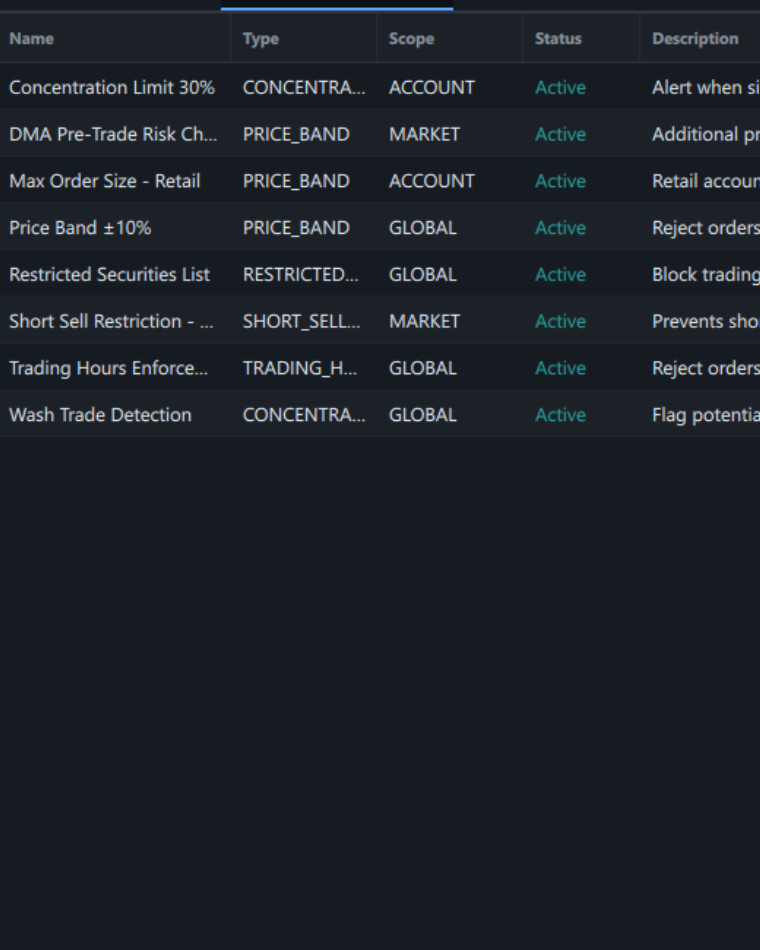Click 'Retail accoun' description cell
Image resolution: width=760 pixels, height=950 pixels.
coord(705,181)
